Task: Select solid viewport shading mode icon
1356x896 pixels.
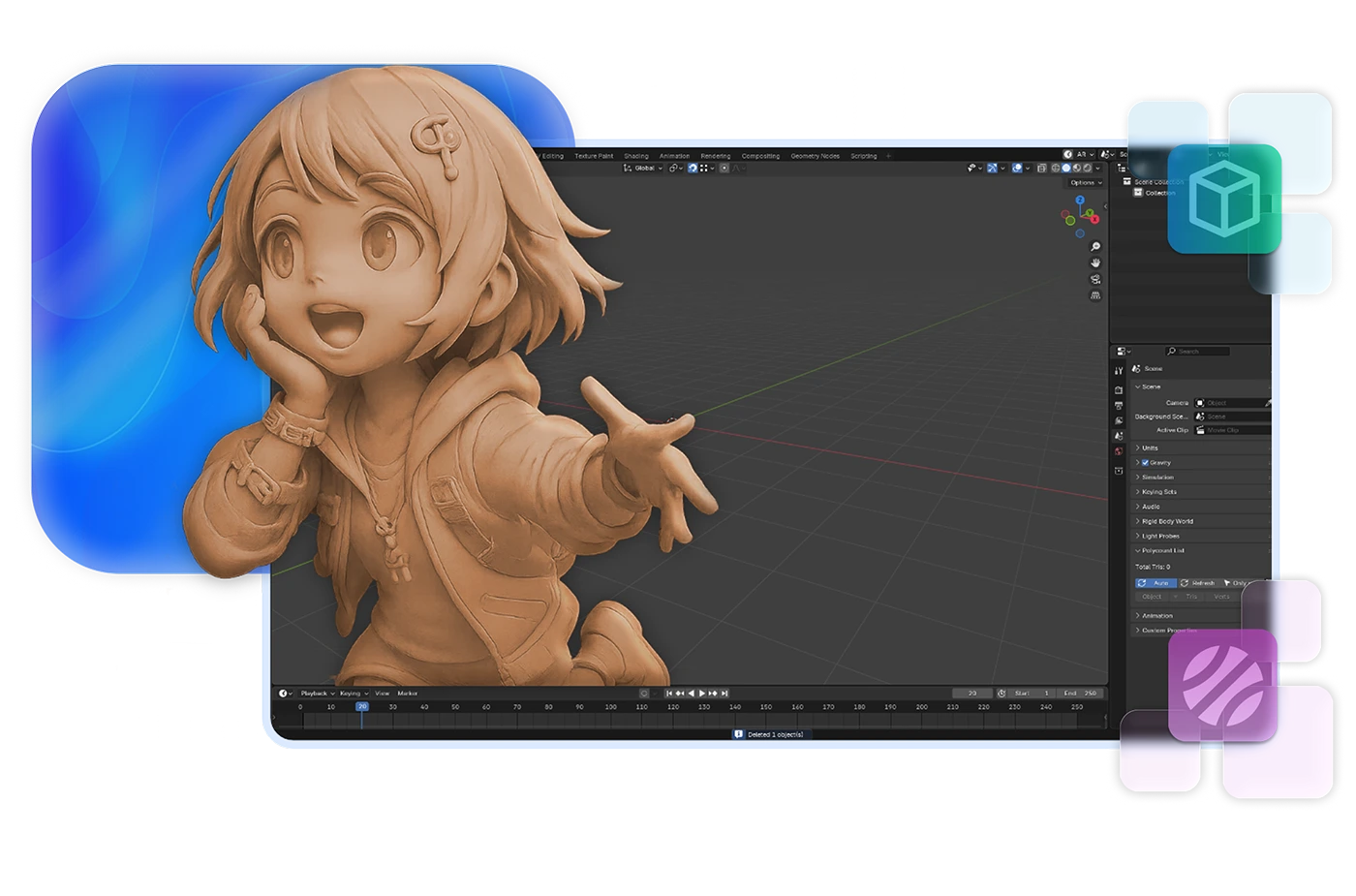Action: click(1065, 168)
